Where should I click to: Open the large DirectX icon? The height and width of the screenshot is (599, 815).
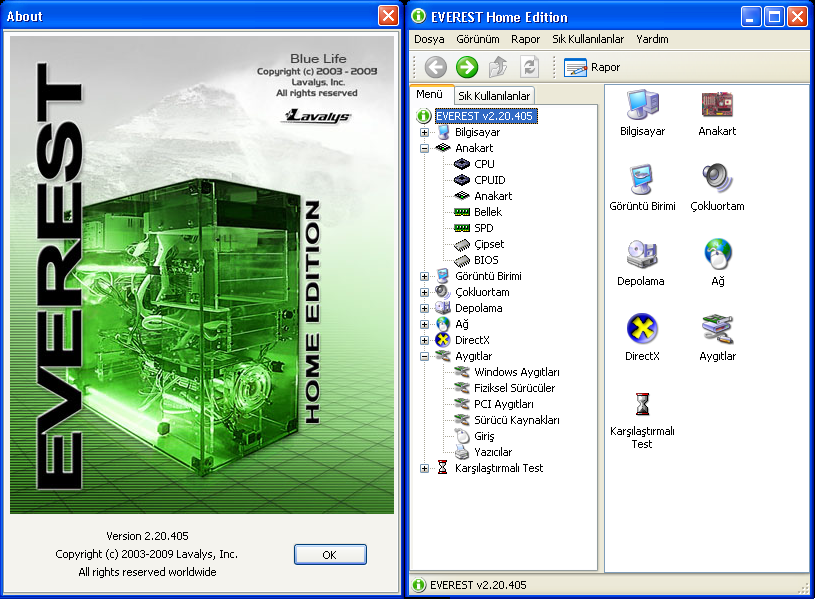(x=642, y=337)
